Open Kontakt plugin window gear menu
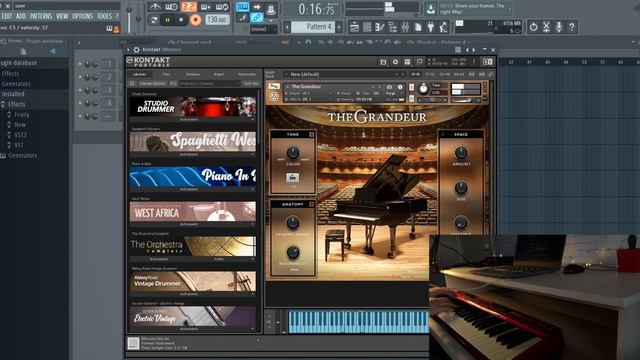640x360 pixels. (136, 50)
